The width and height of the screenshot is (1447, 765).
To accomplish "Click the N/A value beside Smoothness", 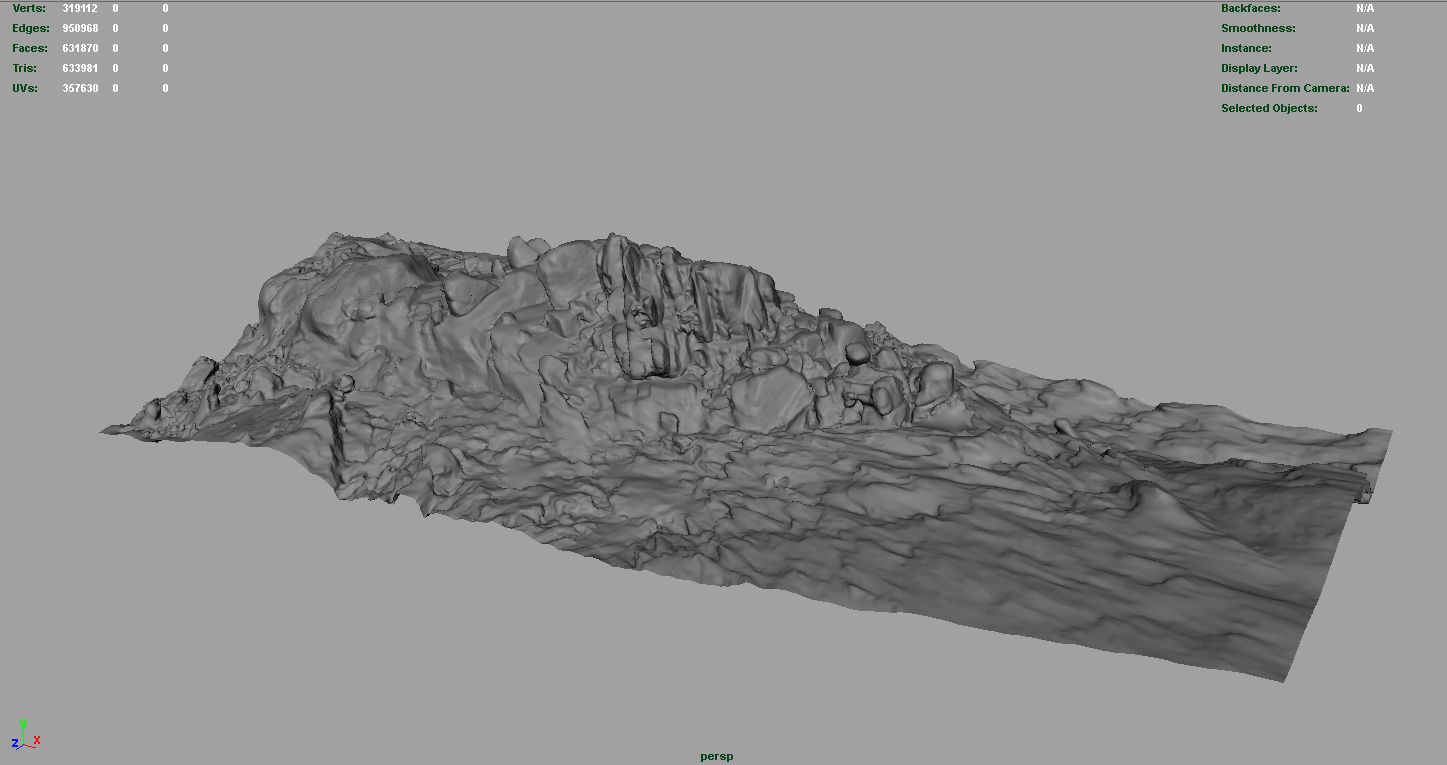I will tap(1365, 28).
